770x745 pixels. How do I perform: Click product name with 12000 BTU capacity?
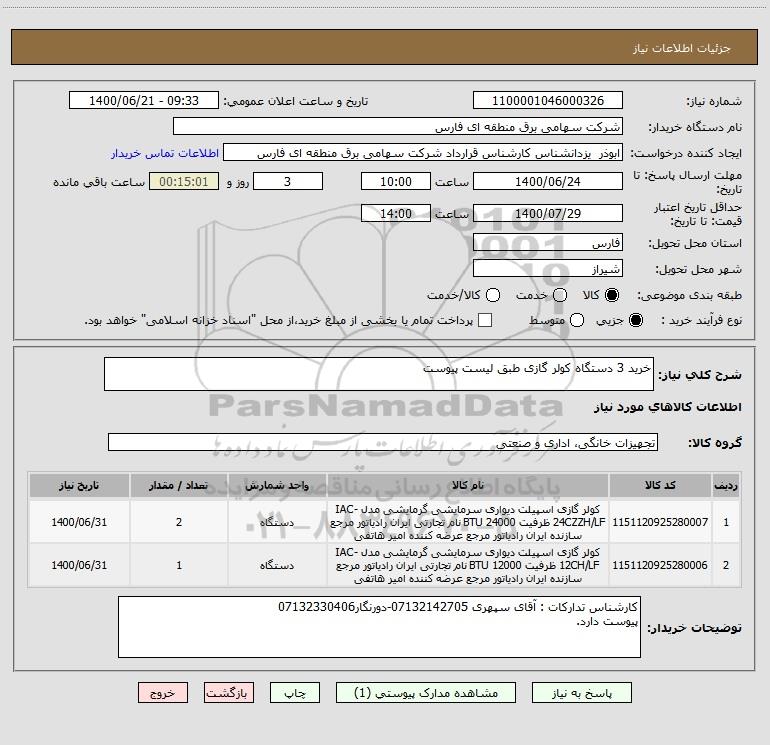tap(468, 565)
